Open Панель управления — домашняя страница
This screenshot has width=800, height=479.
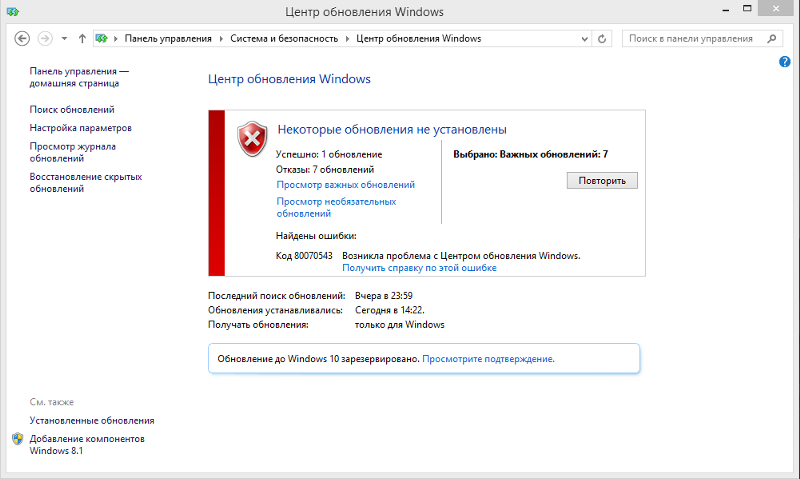[x=79, y=77]
